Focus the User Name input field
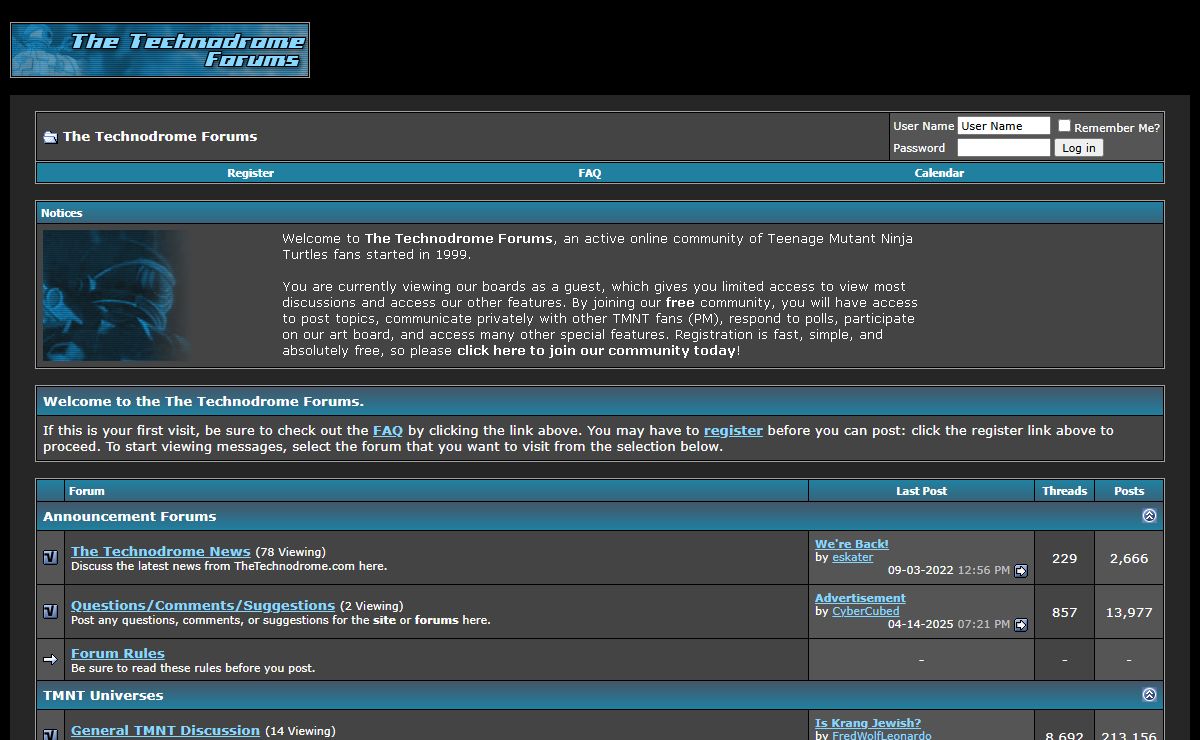Screen dimensions: 1200x740 click(x=1003, y=126)
